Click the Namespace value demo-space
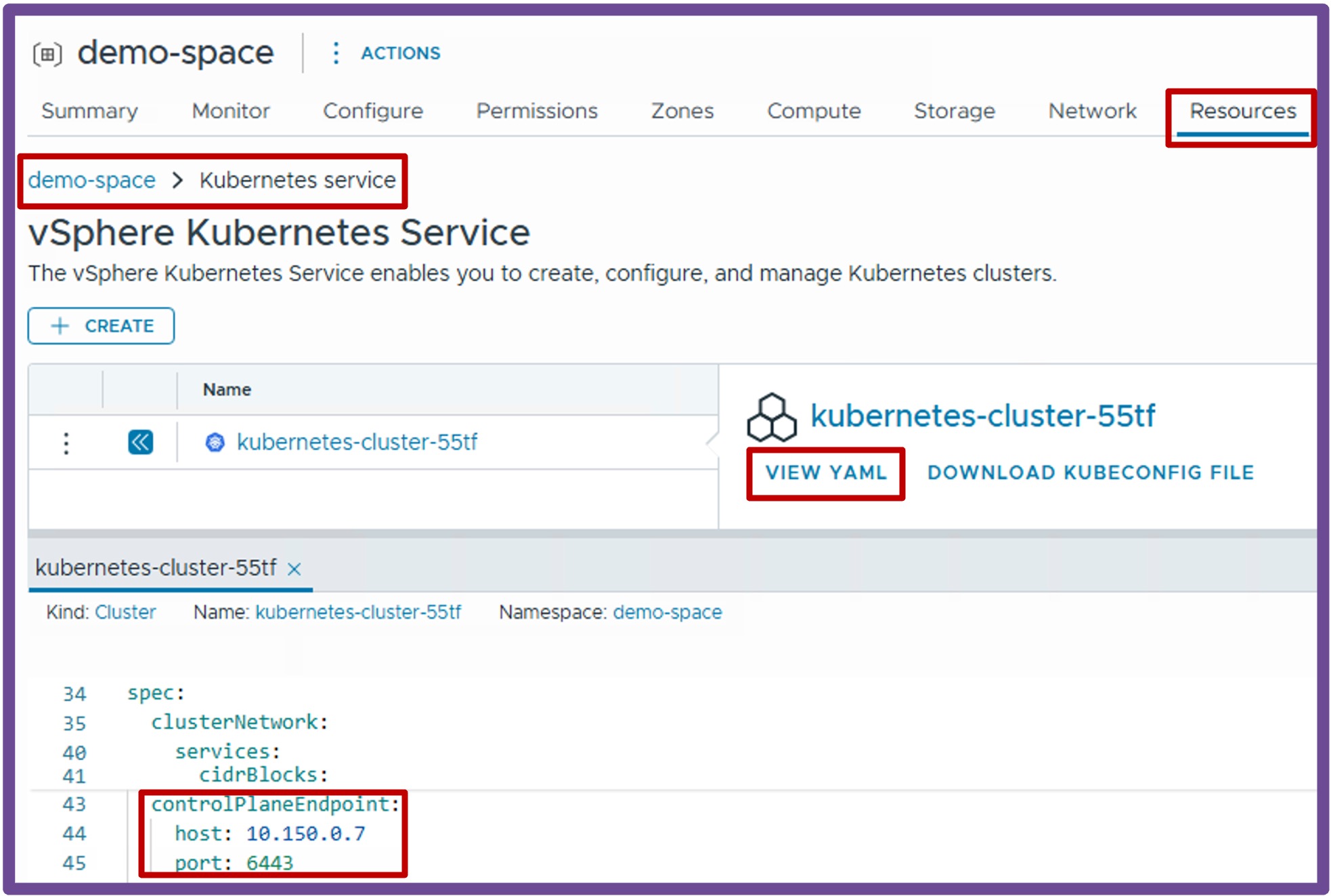The image size is (1331, 896). (668, 612)
